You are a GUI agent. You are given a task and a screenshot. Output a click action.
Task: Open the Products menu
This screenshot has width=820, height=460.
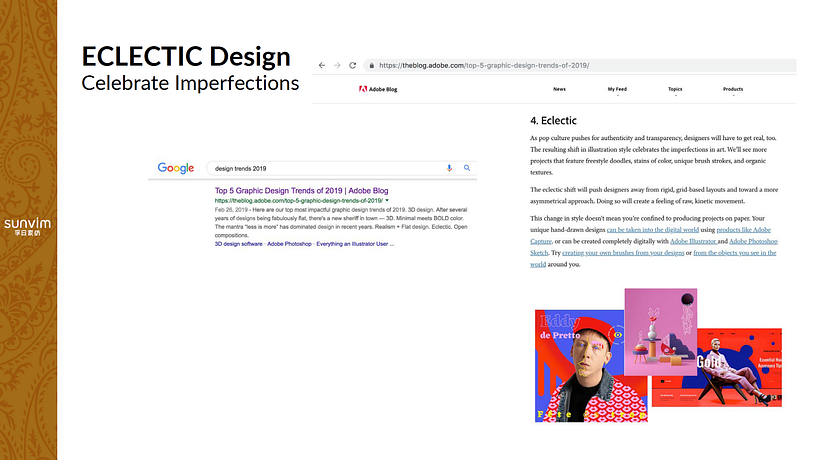point(733,89)
